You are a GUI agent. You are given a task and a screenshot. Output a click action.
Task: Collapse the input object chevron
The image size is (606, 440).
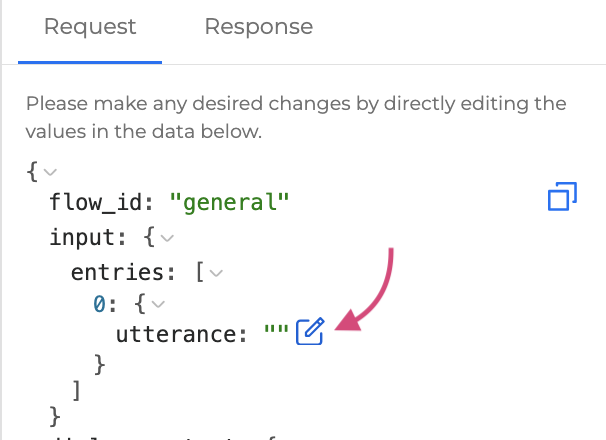[167, 239]
